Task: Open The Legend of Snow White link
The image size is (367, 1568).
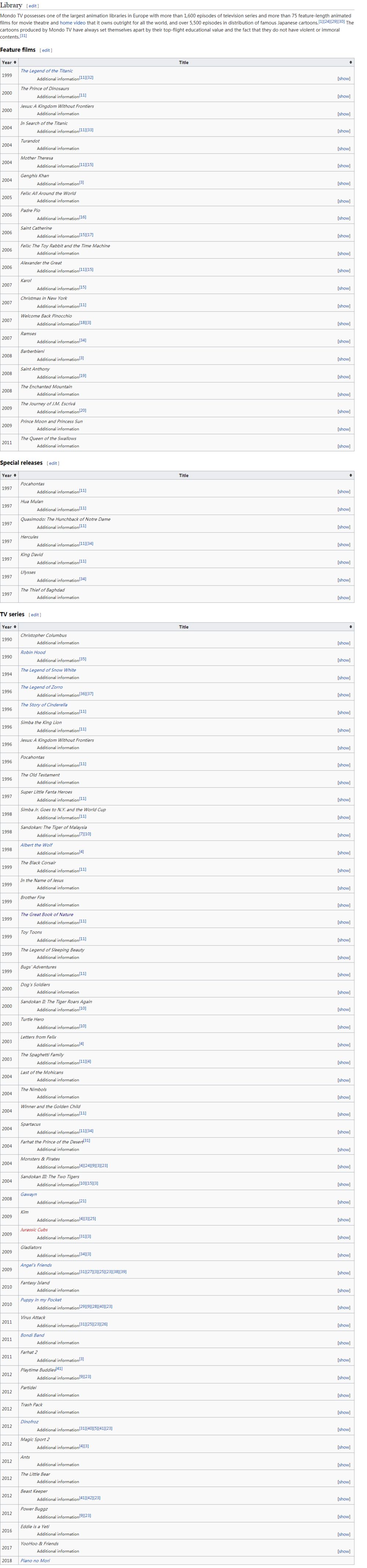Action: coord(48,670)
